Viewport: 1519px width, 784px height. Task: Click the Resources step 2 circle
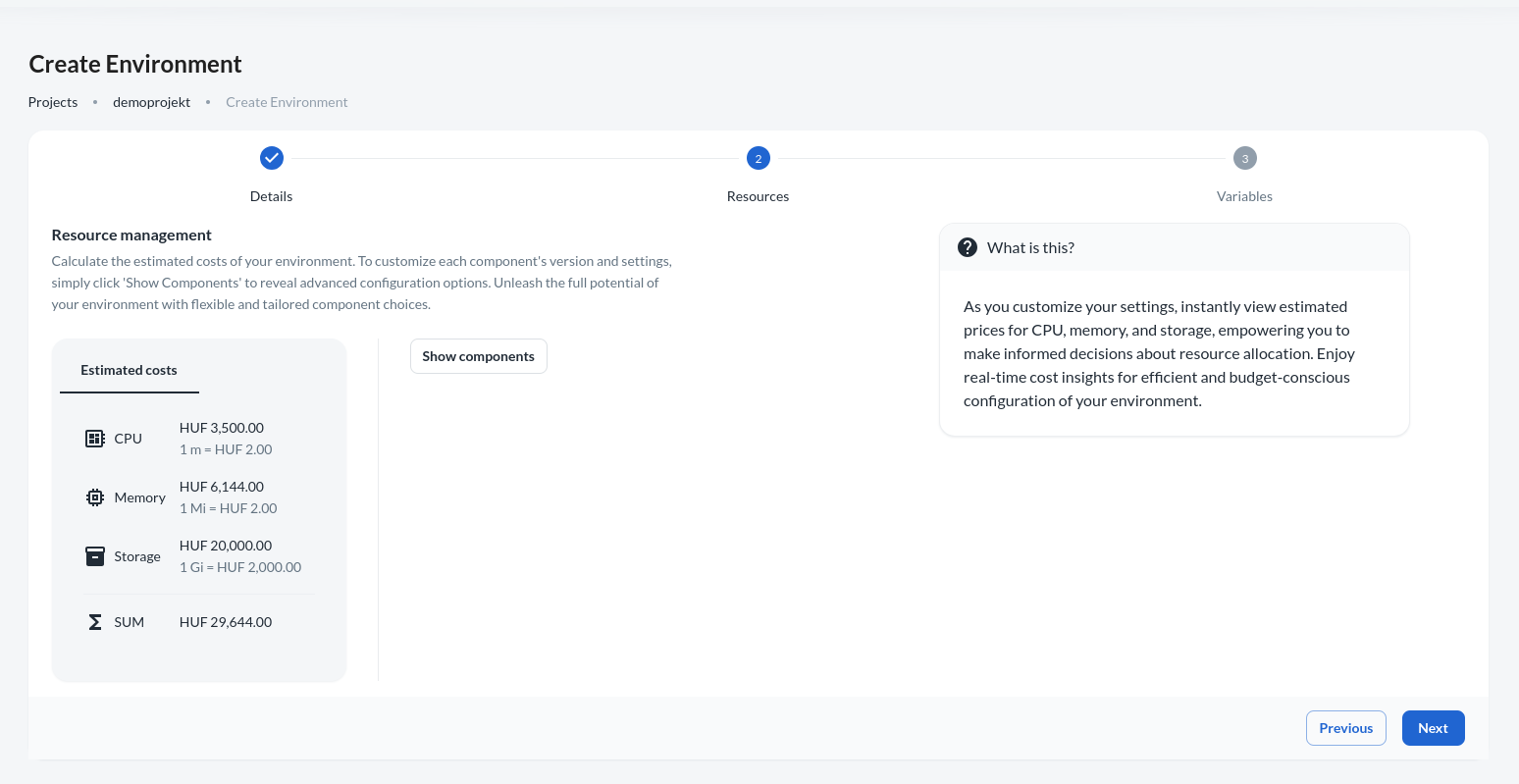point(758,158)
